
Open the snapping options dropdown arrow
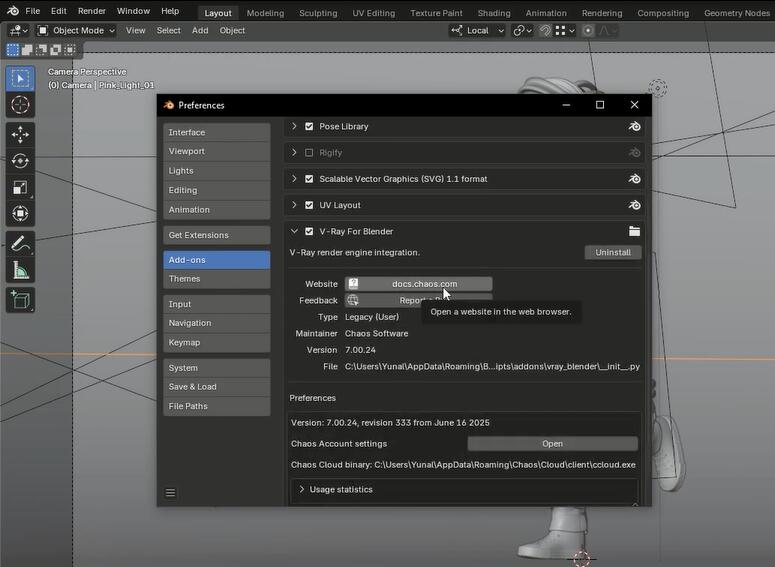[571, 31]
